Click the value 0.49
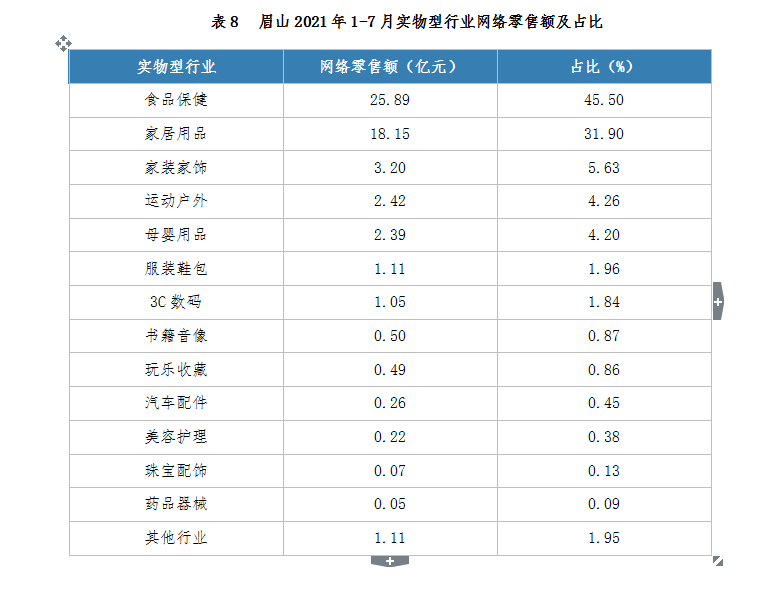The width and height of the screenshot is (762, 599). coord(390,370)
